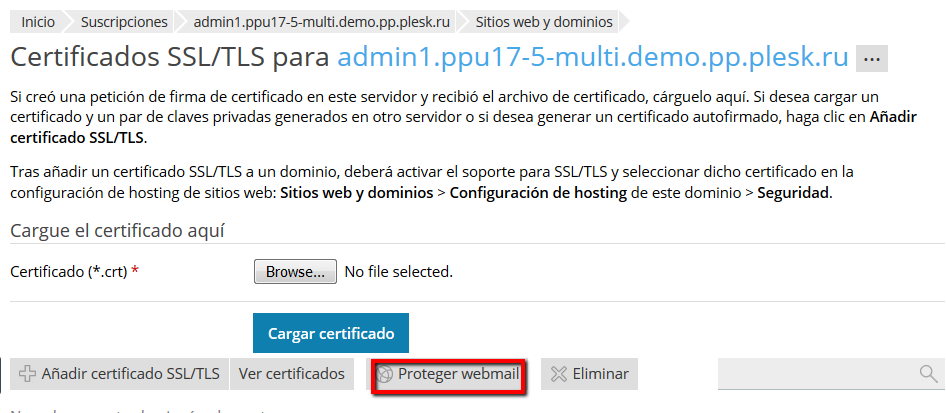
Task: Click the Añadir certificado SSL/TLS button label
Action: click(x=130, y=374)
